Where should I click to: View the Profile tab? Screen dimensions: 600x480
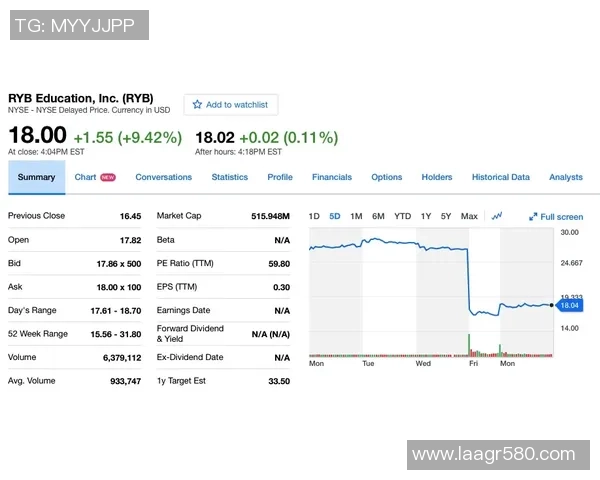click(280, 177)
